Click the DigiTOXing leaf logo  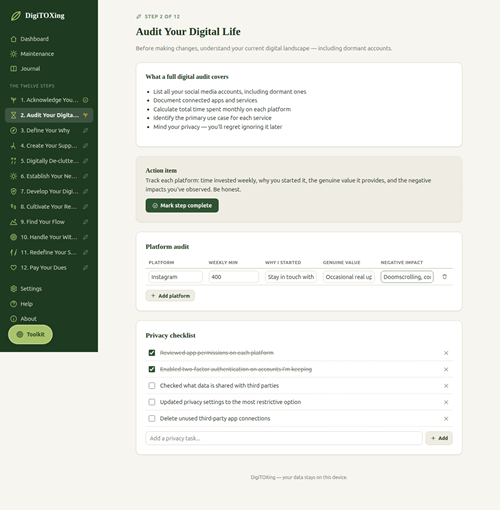[x=16, y=16]
